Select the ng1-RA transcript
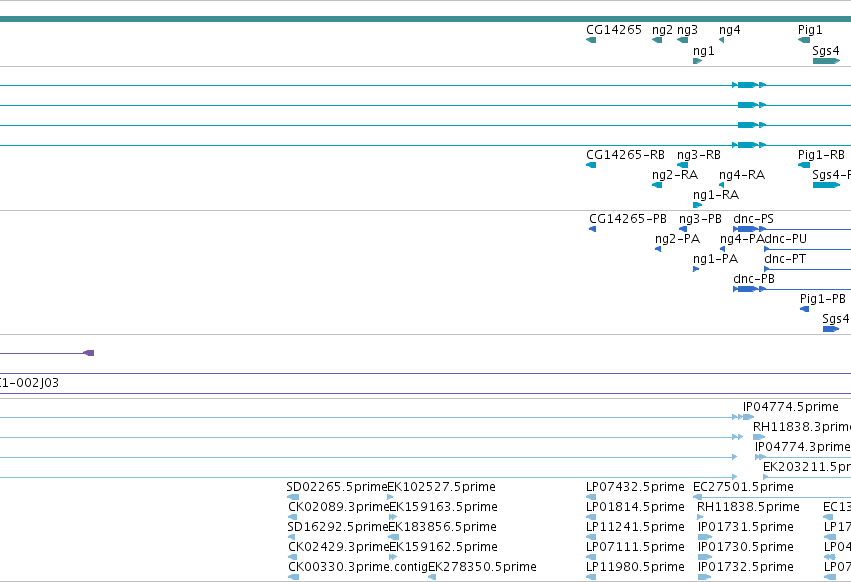The width and height of the screenshot is (851, 582). (697, 205)
